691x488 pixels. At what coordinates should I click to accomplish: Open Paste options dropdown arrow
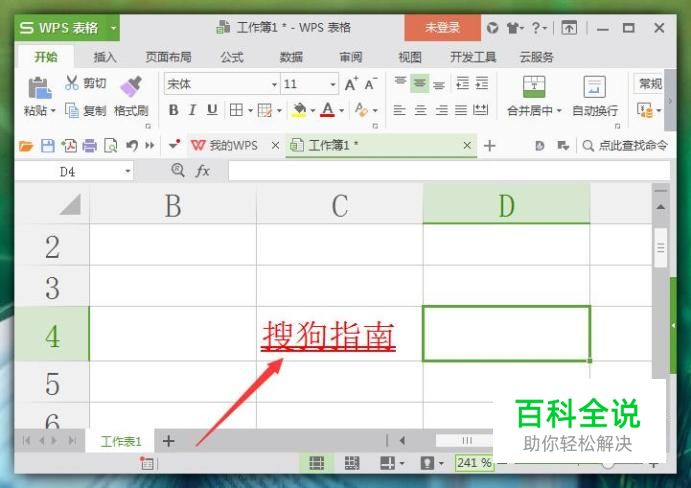(53, 110)
